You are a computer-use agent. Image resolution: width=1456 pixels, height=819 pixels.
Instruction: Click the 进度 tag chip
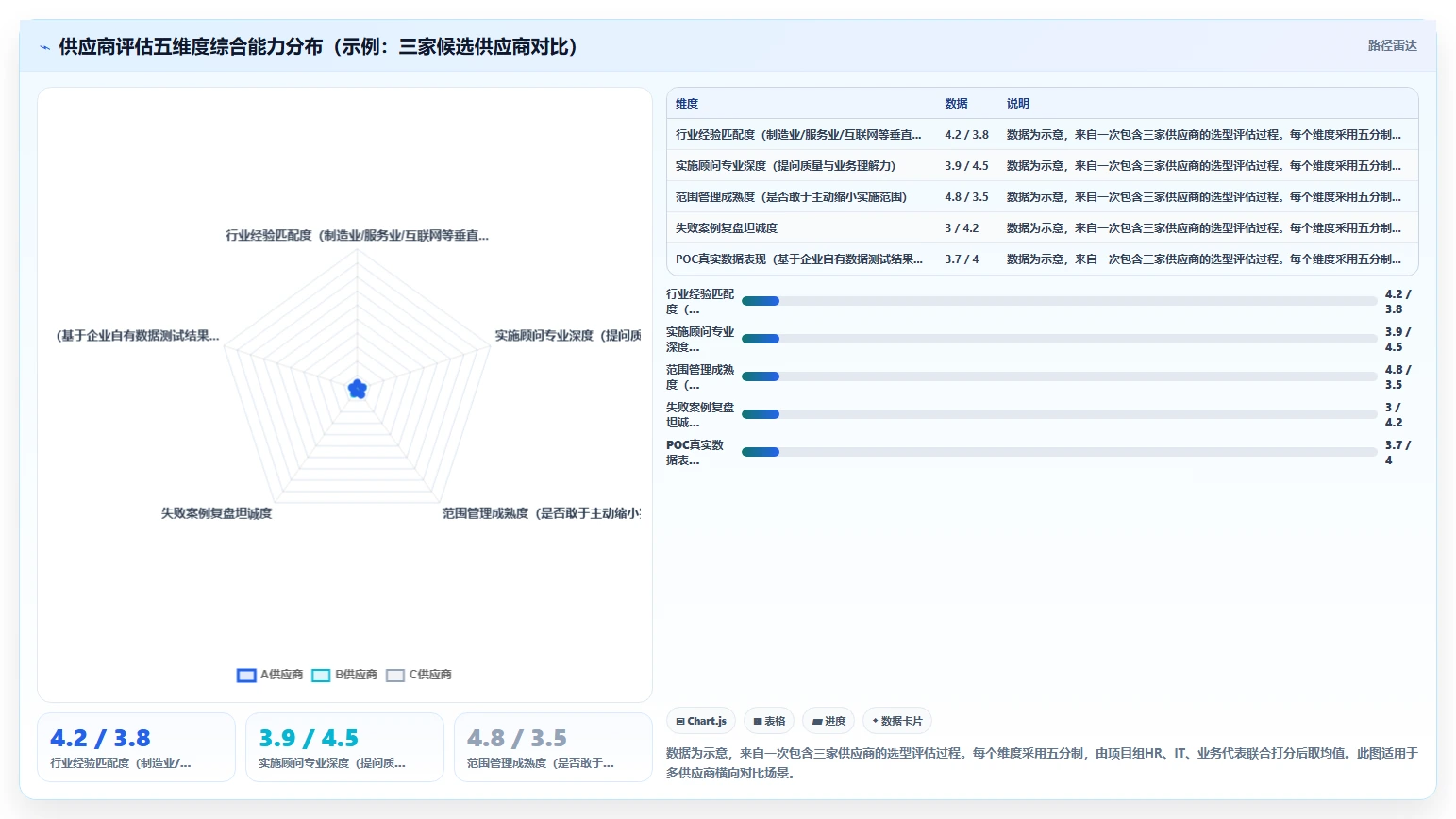tap(828, 721)
